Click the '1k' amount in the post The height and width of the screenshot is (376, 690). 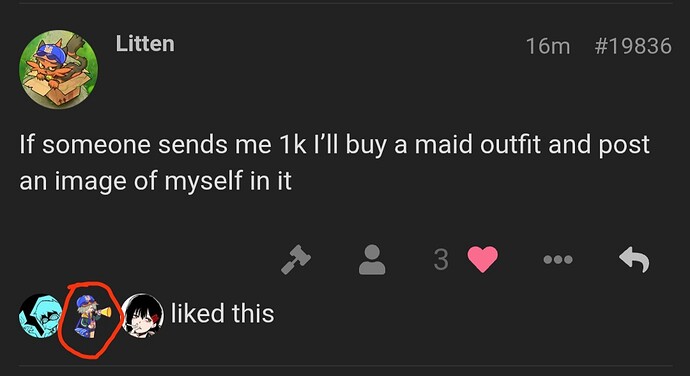[x=293, y=144]
